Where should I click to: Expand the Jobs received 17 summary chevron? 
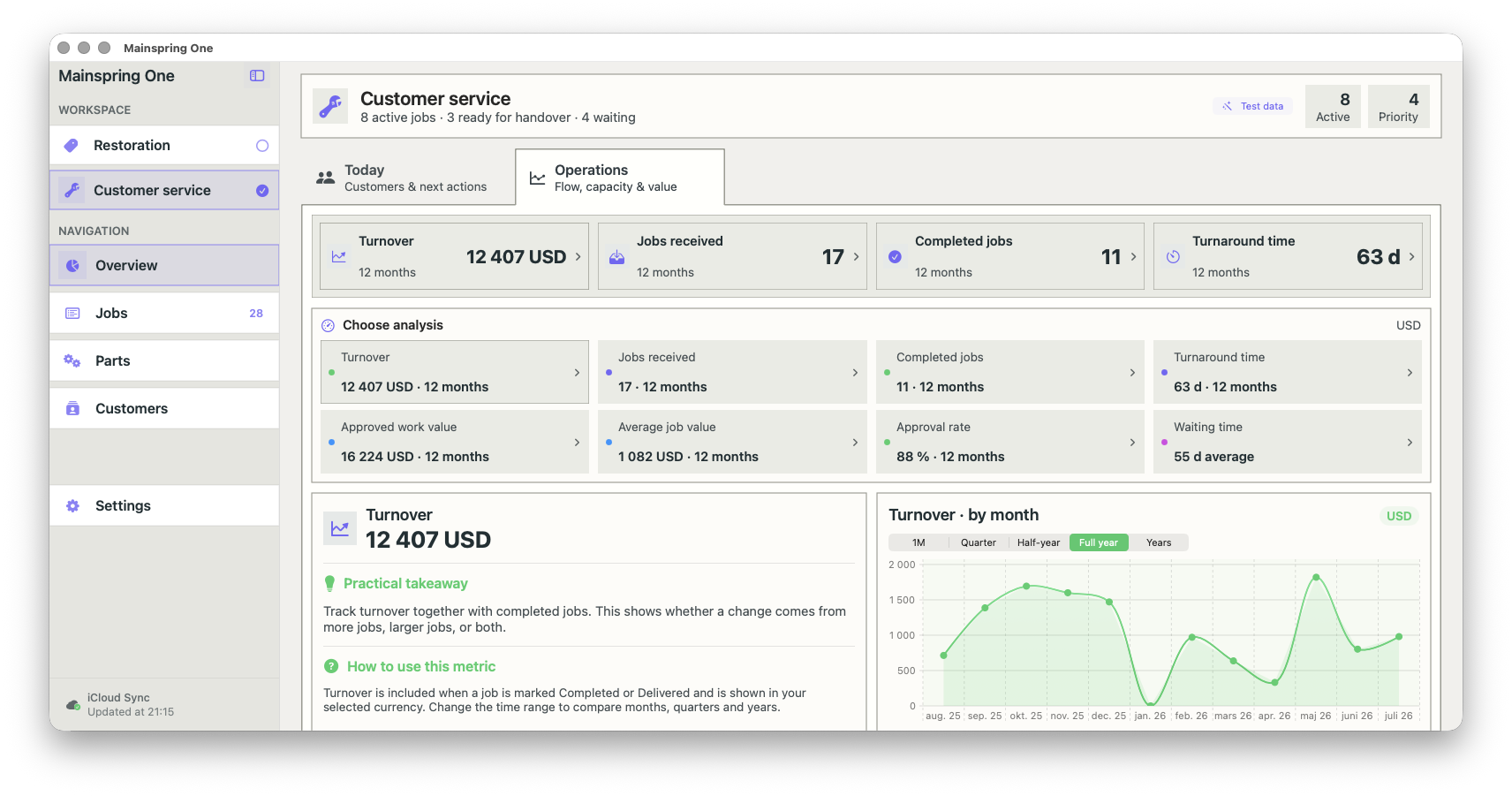(x=856, y=256)
